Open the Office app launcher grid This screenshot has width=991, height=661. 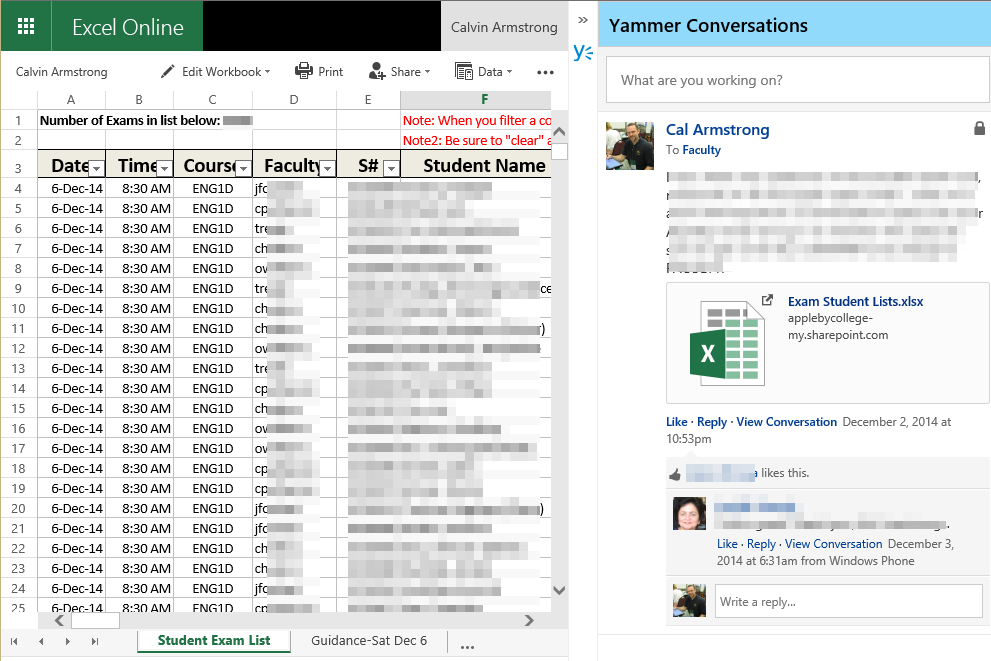[x=26, y=26]
